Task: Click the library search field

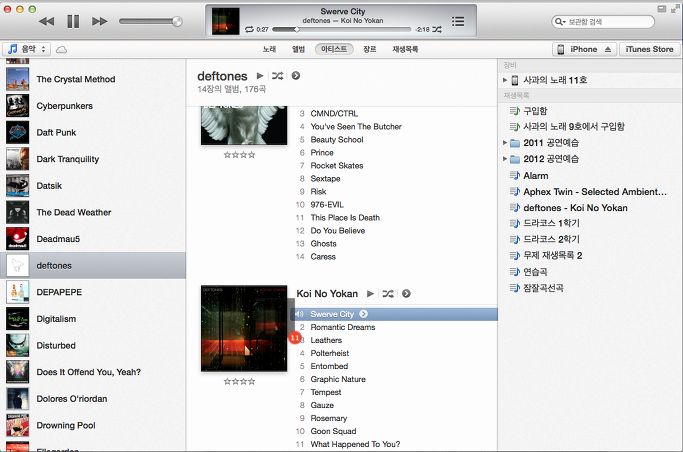Action: point(603,22)
